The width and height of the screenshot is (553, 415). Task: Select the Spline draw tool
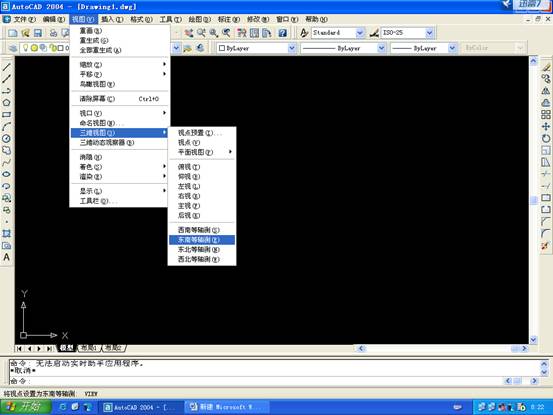coord(6,162)
